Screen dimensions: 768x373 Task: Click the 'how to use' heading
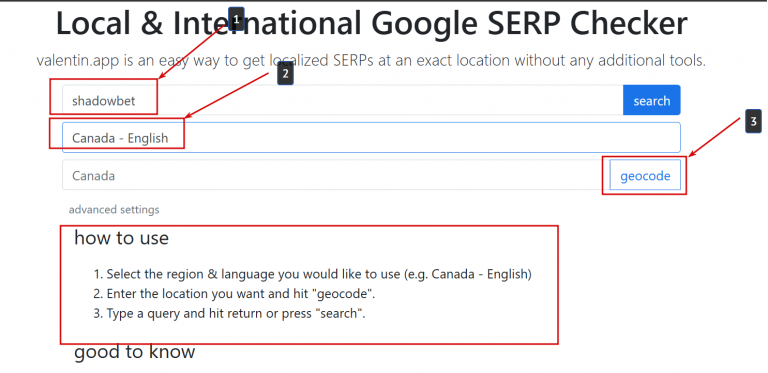click(121, 238)
